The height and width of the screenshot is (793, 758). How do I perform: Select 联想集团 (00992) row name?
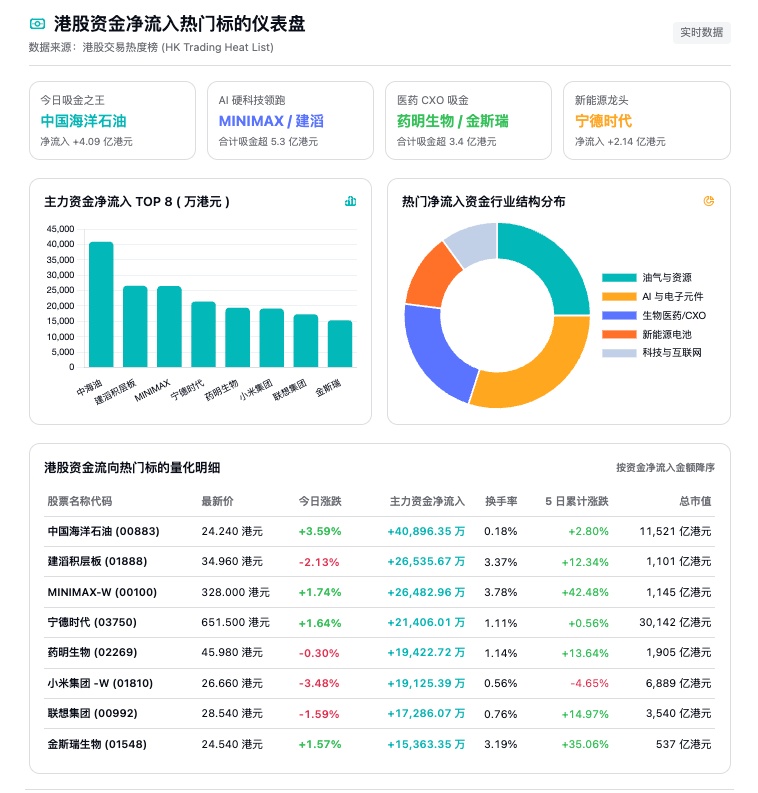pos(92,714)
